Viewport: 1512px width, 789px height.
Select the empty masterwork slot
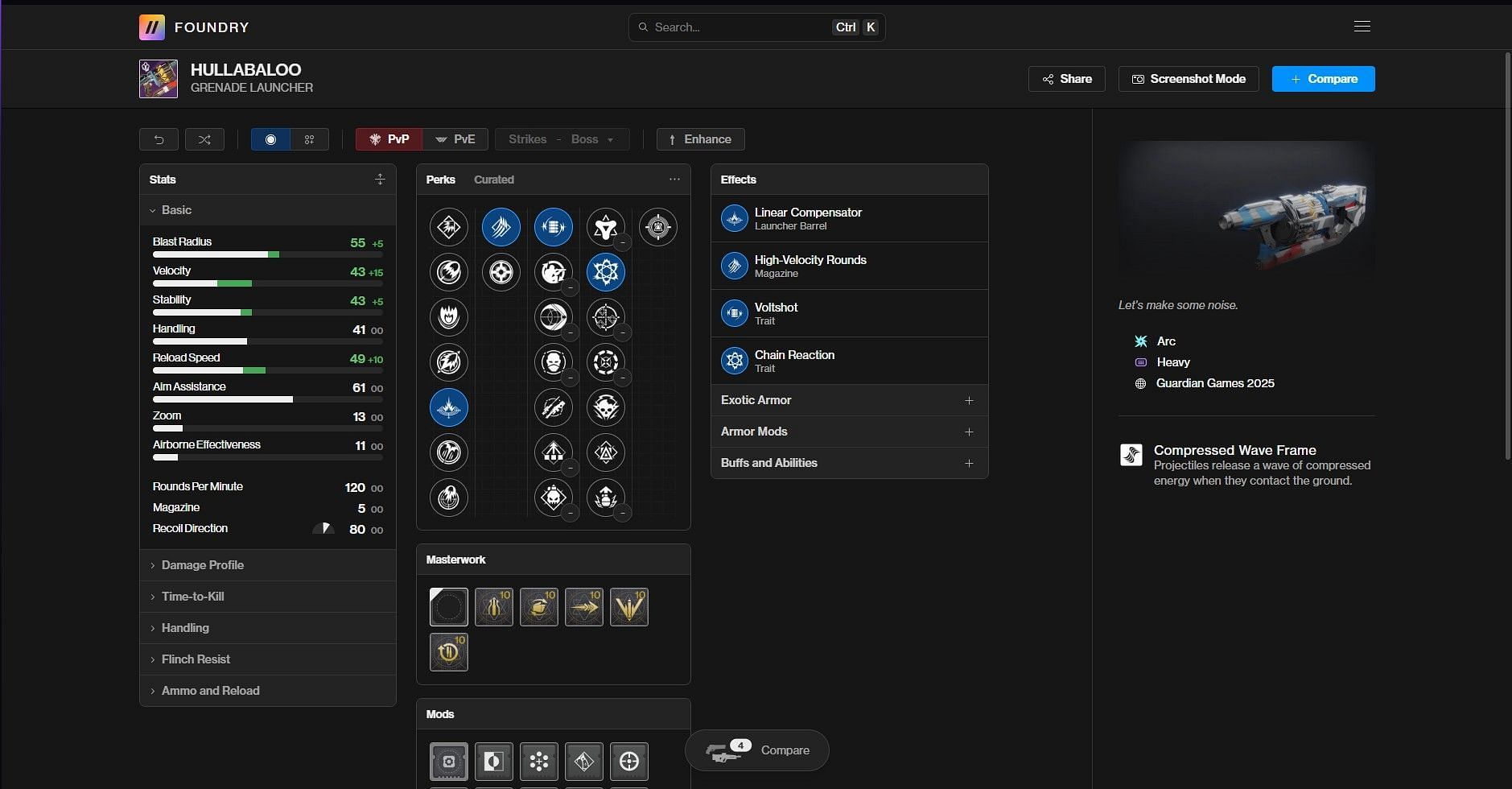click(448, 607)
